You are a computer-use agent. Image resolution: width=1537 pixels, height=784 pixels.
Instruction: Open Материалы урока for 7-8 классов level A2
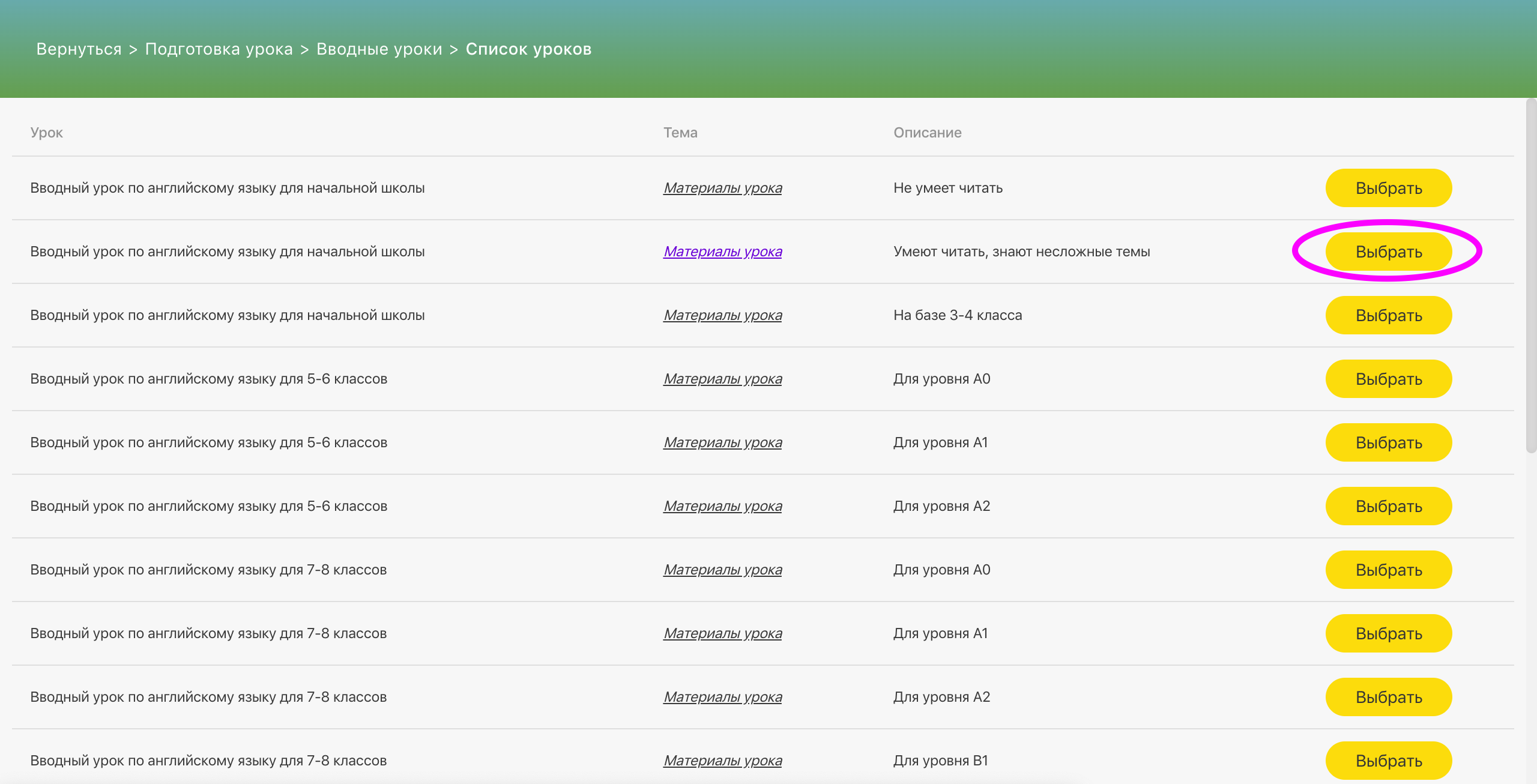click(x=723, y=697)
